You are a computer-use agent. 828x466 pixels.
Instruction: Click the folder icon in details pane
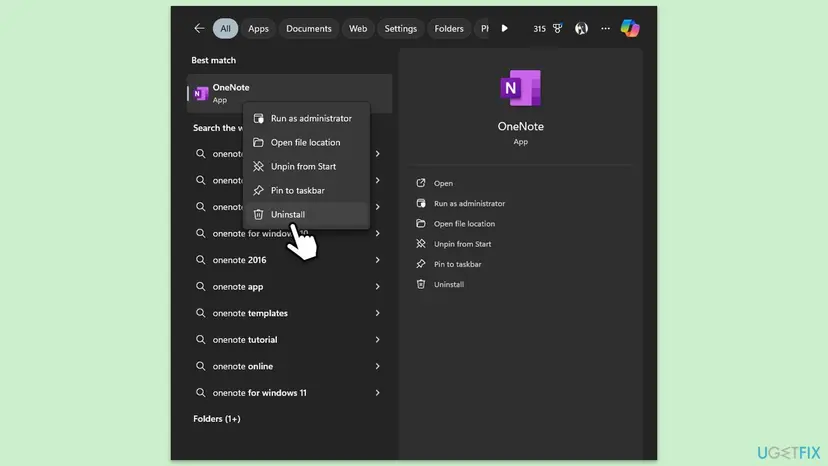coord(421,223)
